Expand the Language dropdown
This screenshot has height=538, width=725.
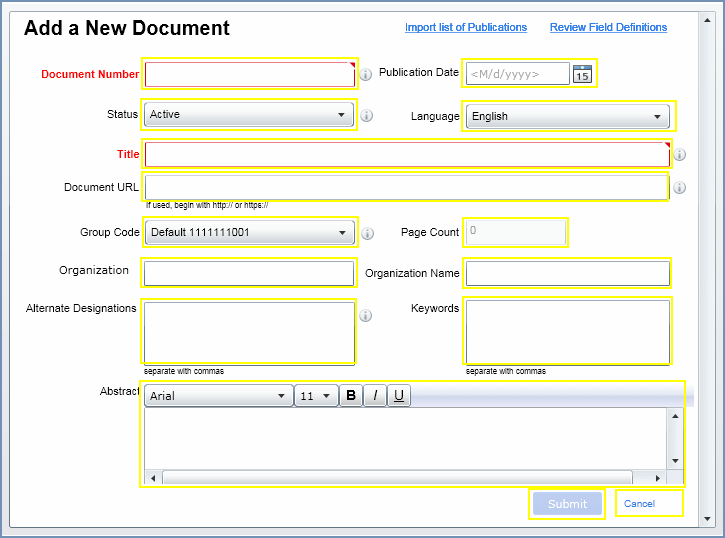coord(567,116)
